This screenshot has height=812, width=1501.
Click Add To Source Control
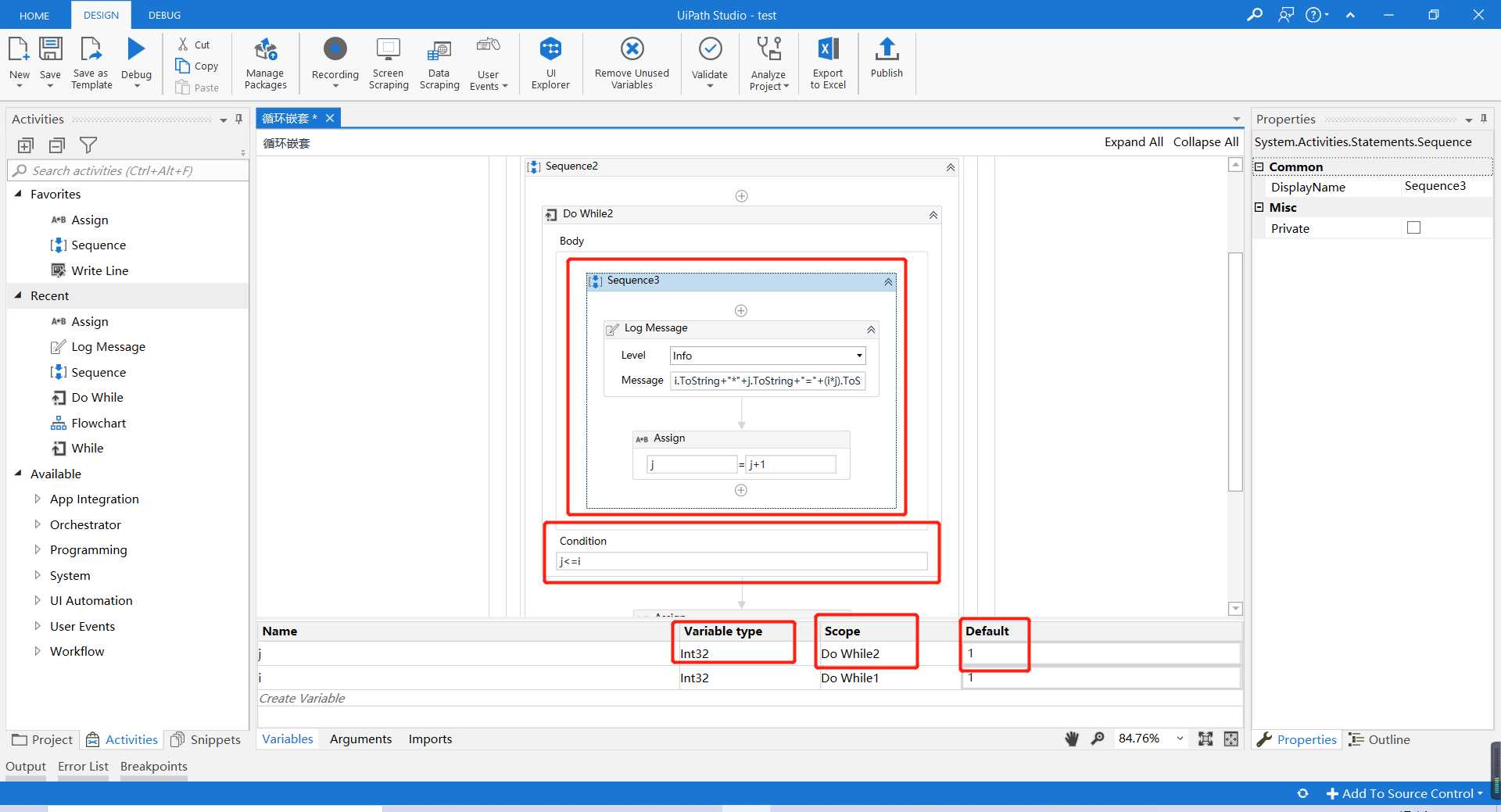[x=1405, y=793]
